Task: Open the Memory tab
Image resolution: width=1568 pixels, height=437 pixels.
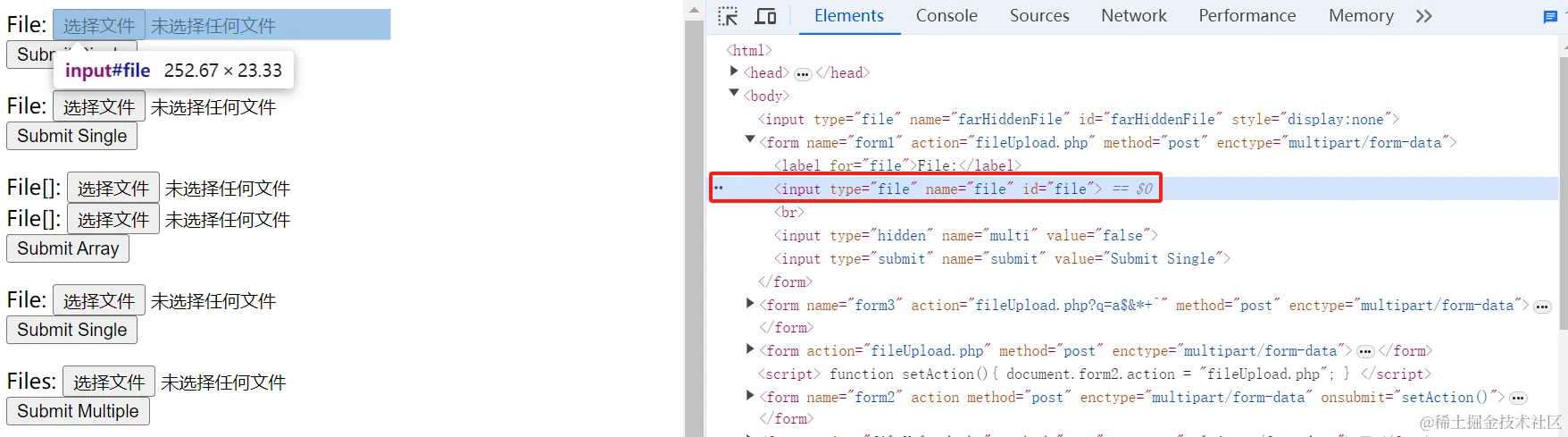Action: [x=1361, y=16]
